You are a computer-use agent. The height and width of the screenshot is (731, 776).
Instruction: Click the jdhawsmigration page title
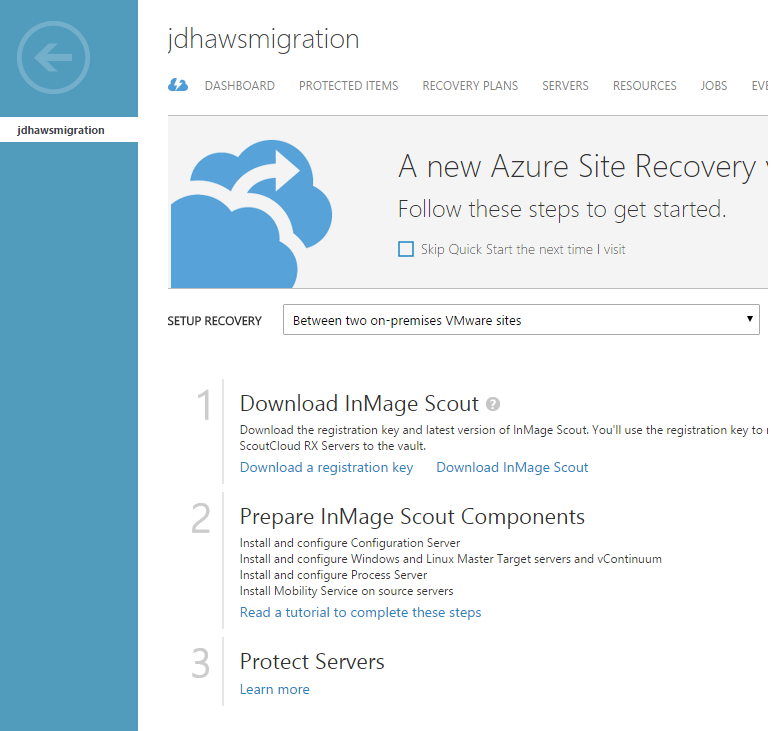pos(263,39)
